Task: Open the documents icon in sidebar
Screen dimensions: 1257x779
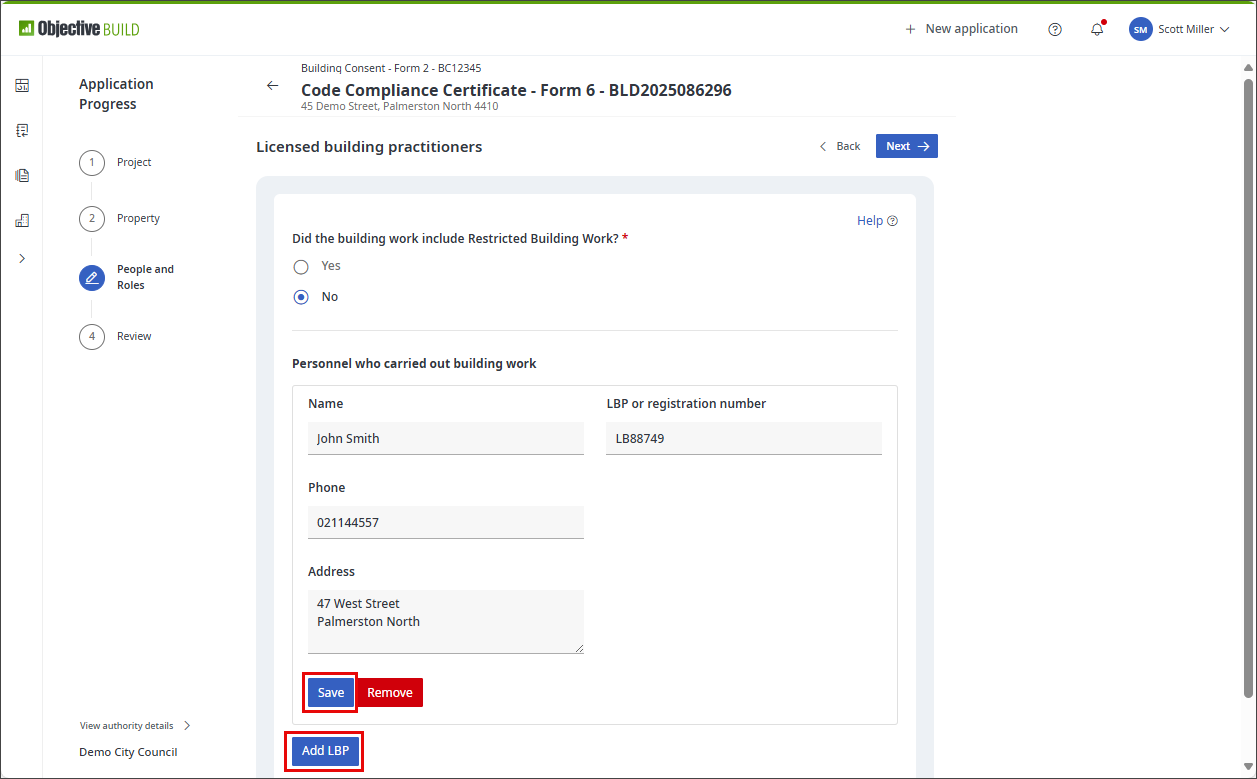Action: 22,175
